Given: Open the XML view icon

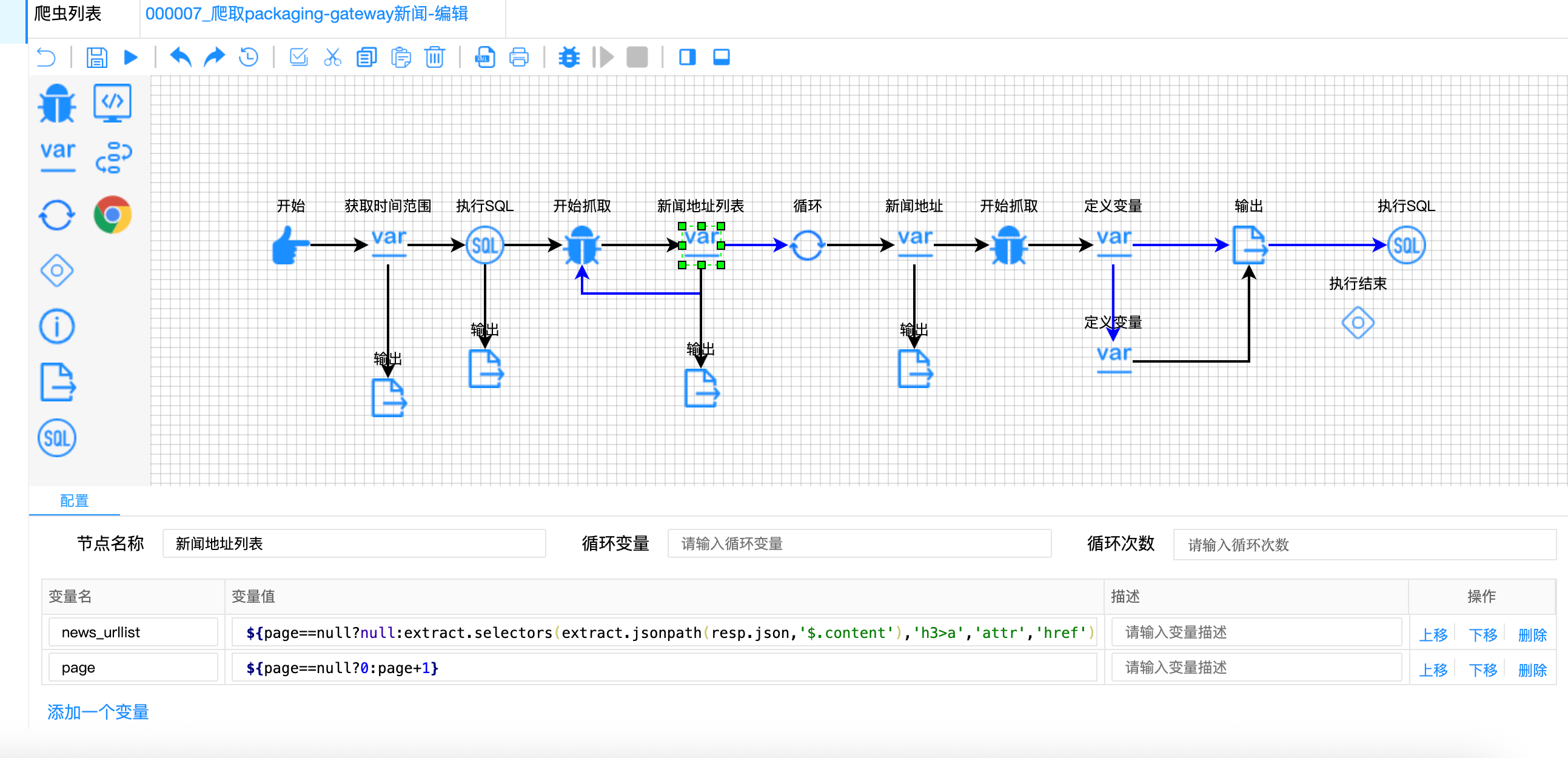Looking at the screenshot, I should coord(484,58).
